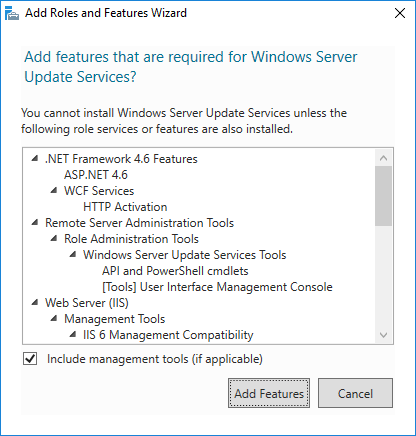Viewport: 416px width, 436px height.
Task: Select API and PowerShell cmdlets entry
Action: (x=175, y=271)
